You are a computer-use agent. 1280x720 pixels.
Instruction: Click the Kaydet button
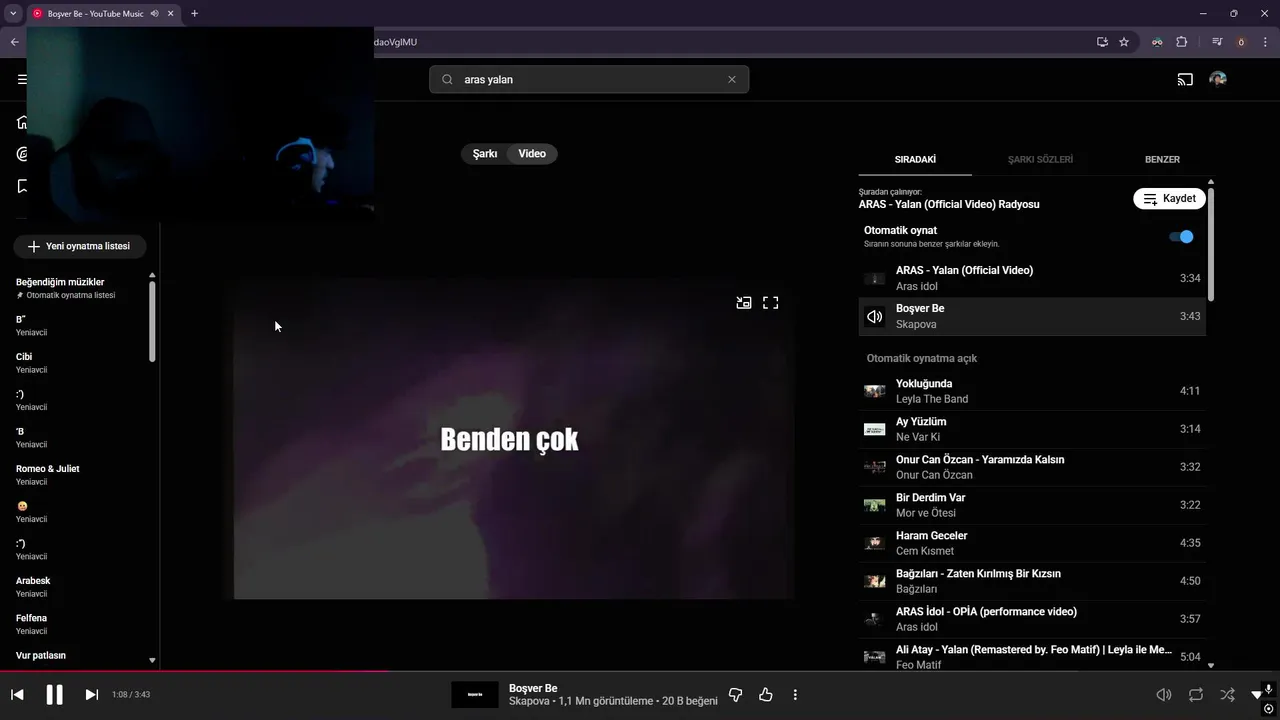(x=1169, y=198)
